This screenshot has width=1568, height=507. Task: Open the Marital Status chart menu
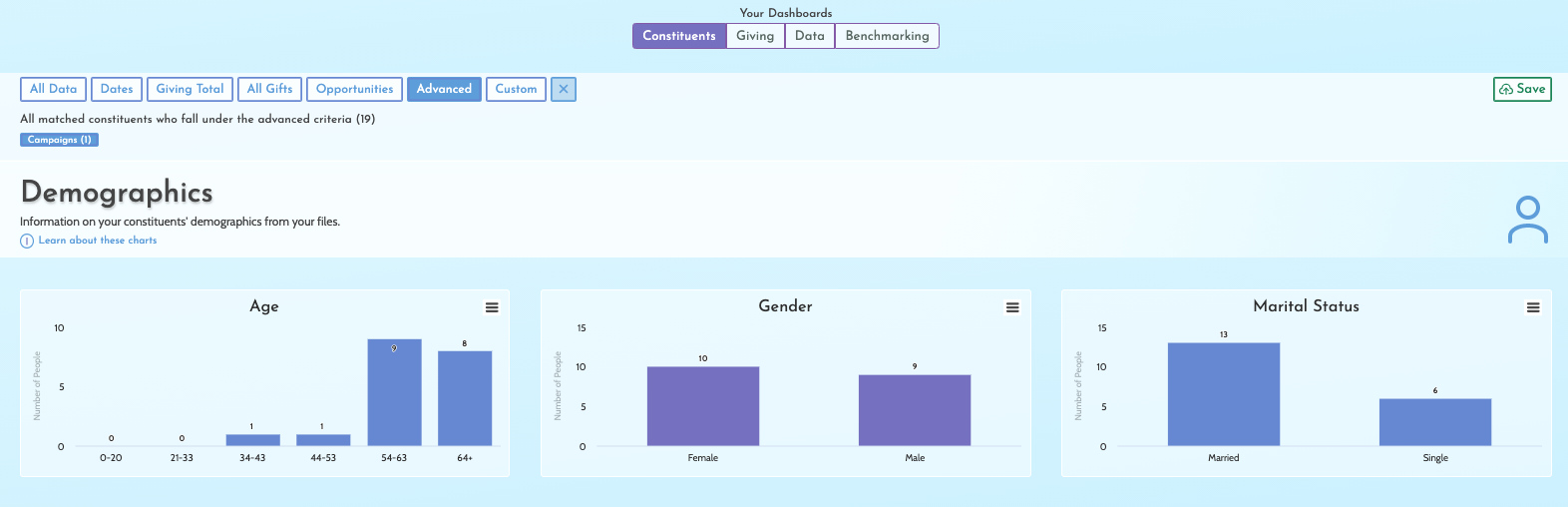click(1533, 307)
